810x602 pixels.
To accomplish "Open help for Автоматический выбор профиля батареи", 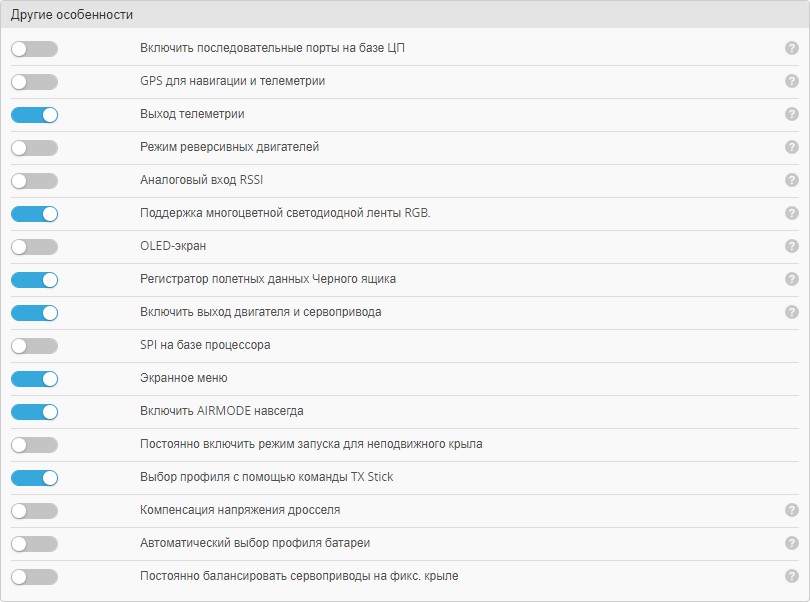I will (791, 543).
